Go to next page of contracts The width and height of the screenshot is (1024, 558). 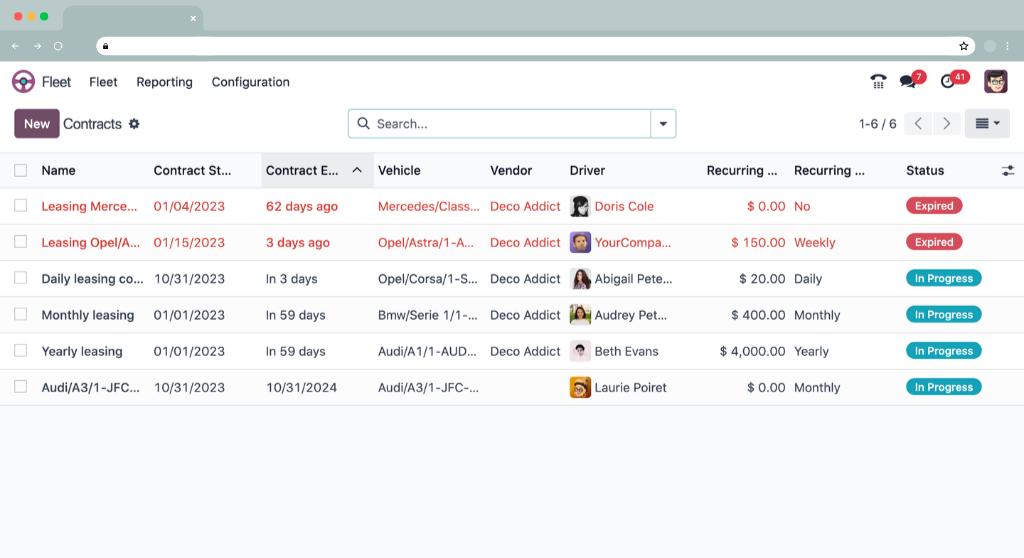pyautogui.click(x=947, y=124)
